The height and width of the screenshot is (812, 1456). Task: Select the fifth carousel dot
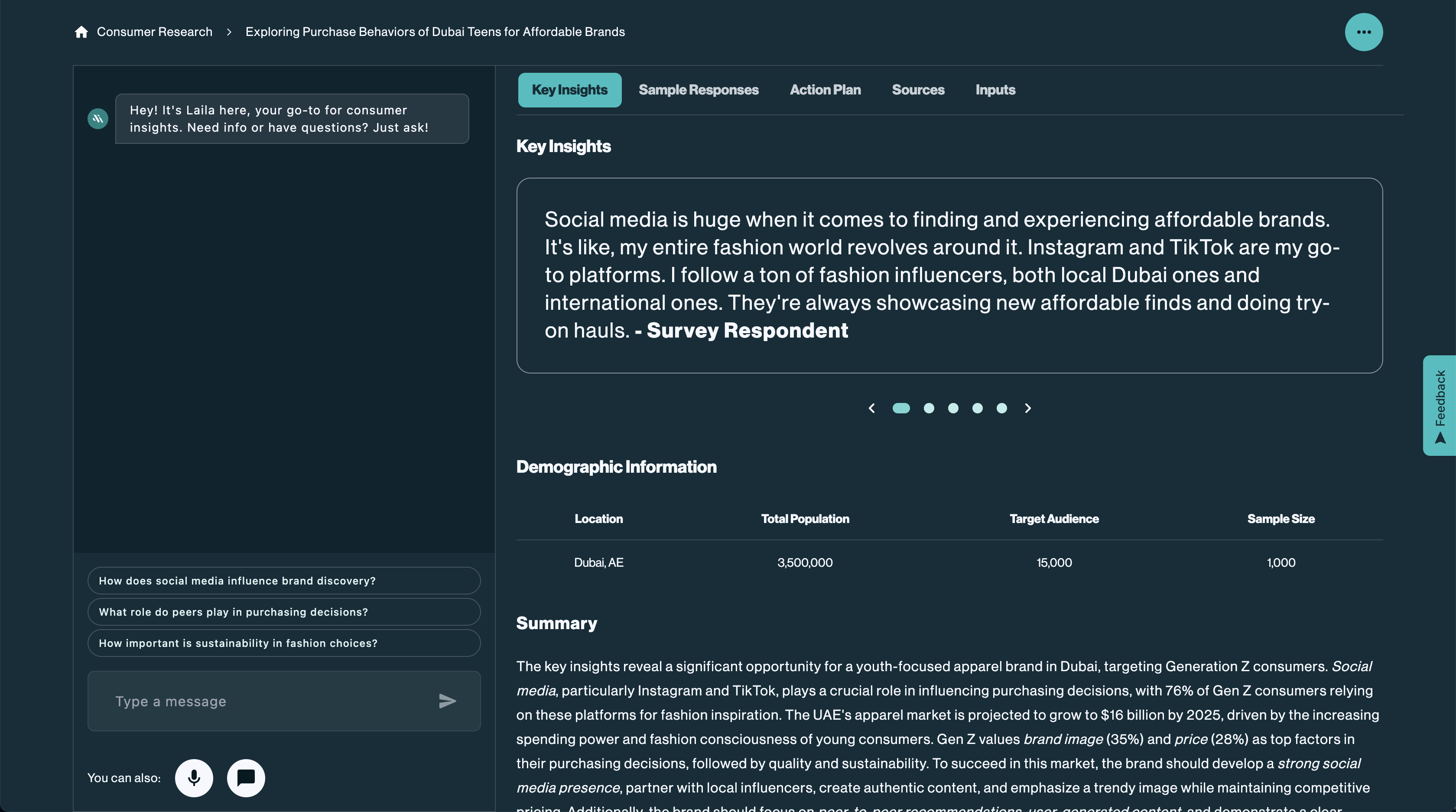pyautogui.click(x=1001, y=408)
